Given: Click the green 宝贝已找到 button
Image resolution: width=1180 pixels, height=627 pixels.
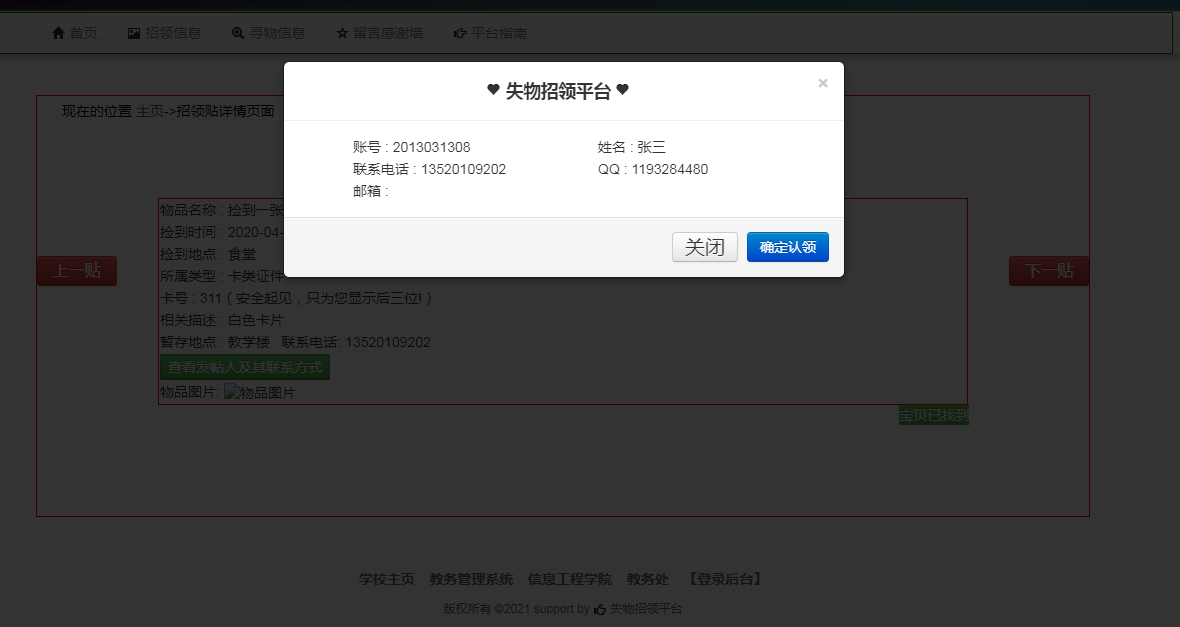Looking at the screenshot, I should pos(934,415).
